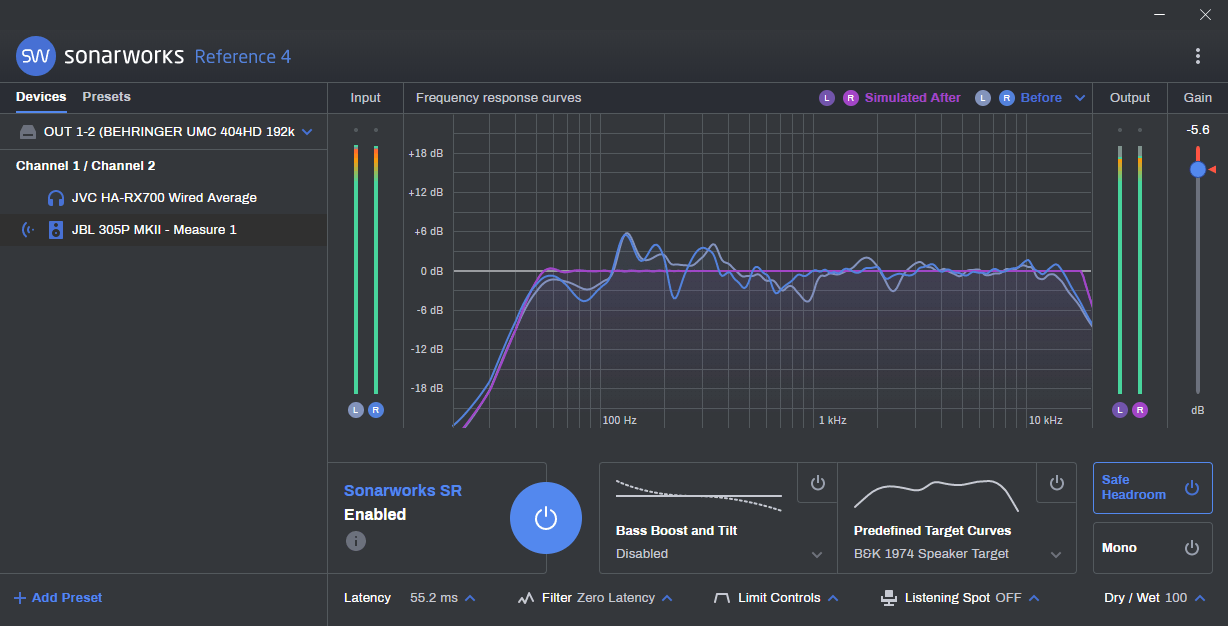Click the Listening Spot monitor icon
Image resolution: width=1228 pixels, height=626 pixels.
pos(889,598)
